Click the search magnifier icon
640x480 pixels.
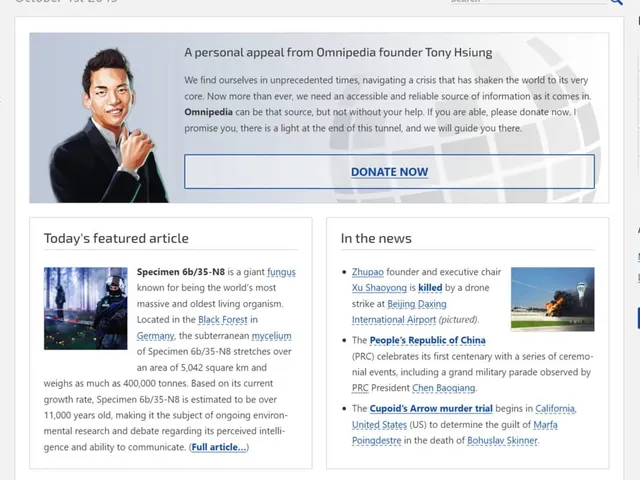(616, 2)
